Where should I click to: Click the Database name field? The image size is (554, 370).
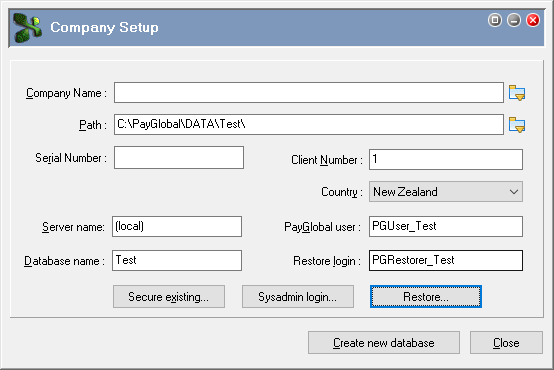(177, 260)
